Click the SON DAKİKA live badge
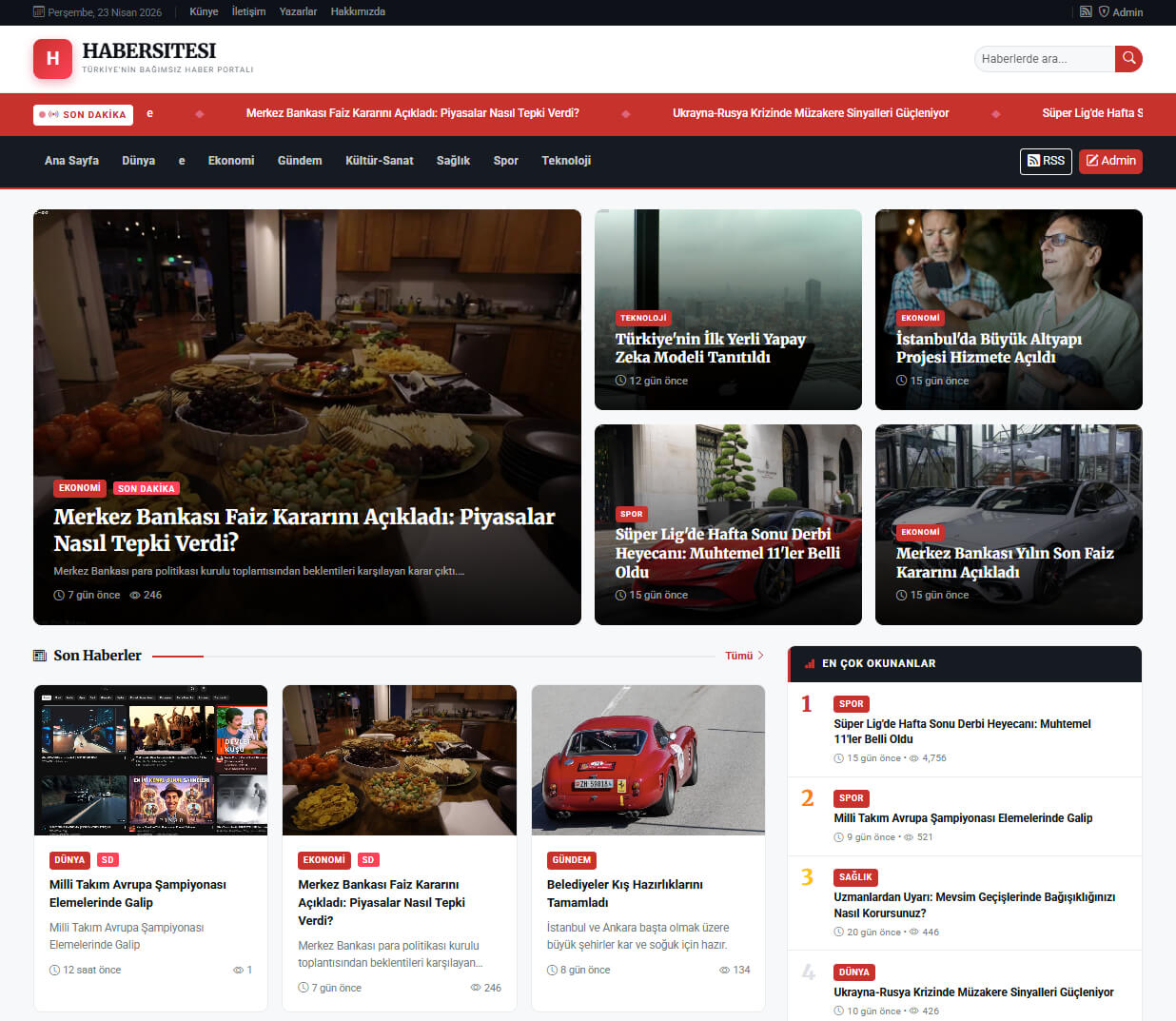The width and height of the screenshot is (1176, 1021). (83, 114)
